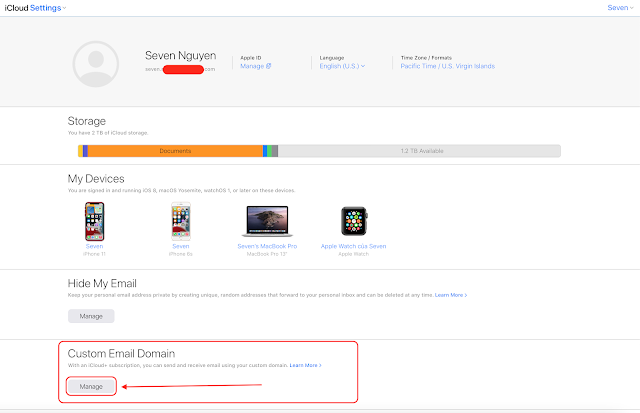Click the Custom Email Domain heading
This screenshot has height=413, width=640.
[x=121, y=353]
